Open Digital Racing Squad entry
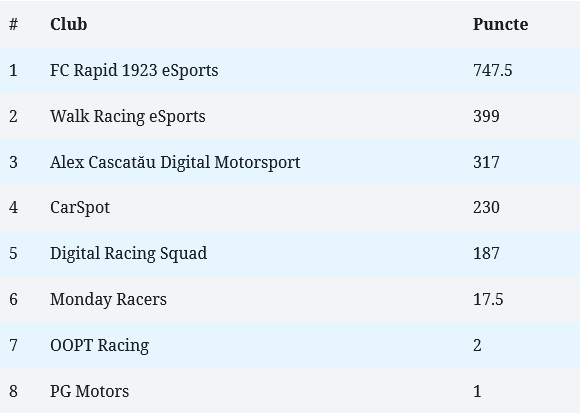Screen dimensions: 580x413 click(129, 253)
